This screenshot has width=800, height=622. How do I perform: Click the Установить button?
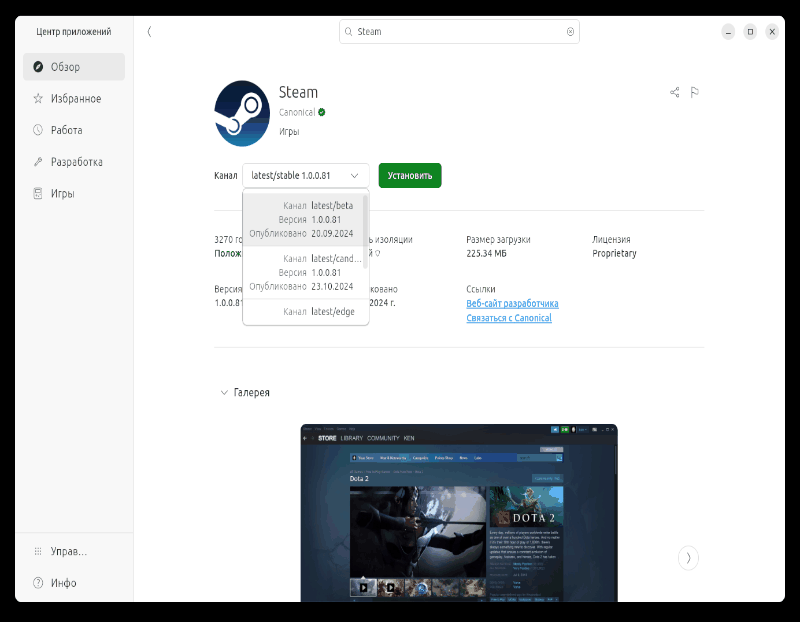pos(410,176)
